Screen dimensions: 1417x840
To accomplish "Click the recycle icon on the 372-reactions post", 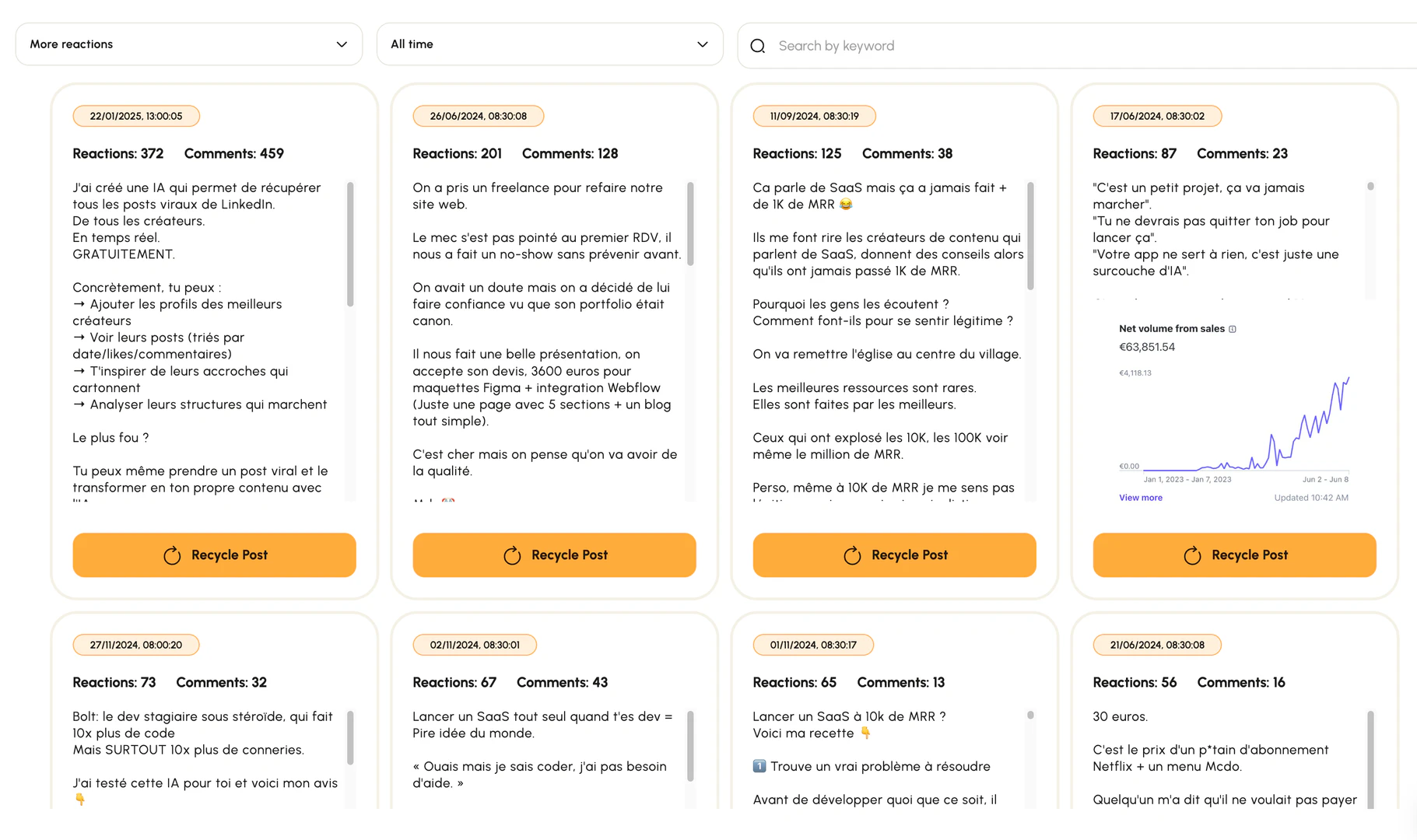I will pyautogui.click(x=173, y=555).
